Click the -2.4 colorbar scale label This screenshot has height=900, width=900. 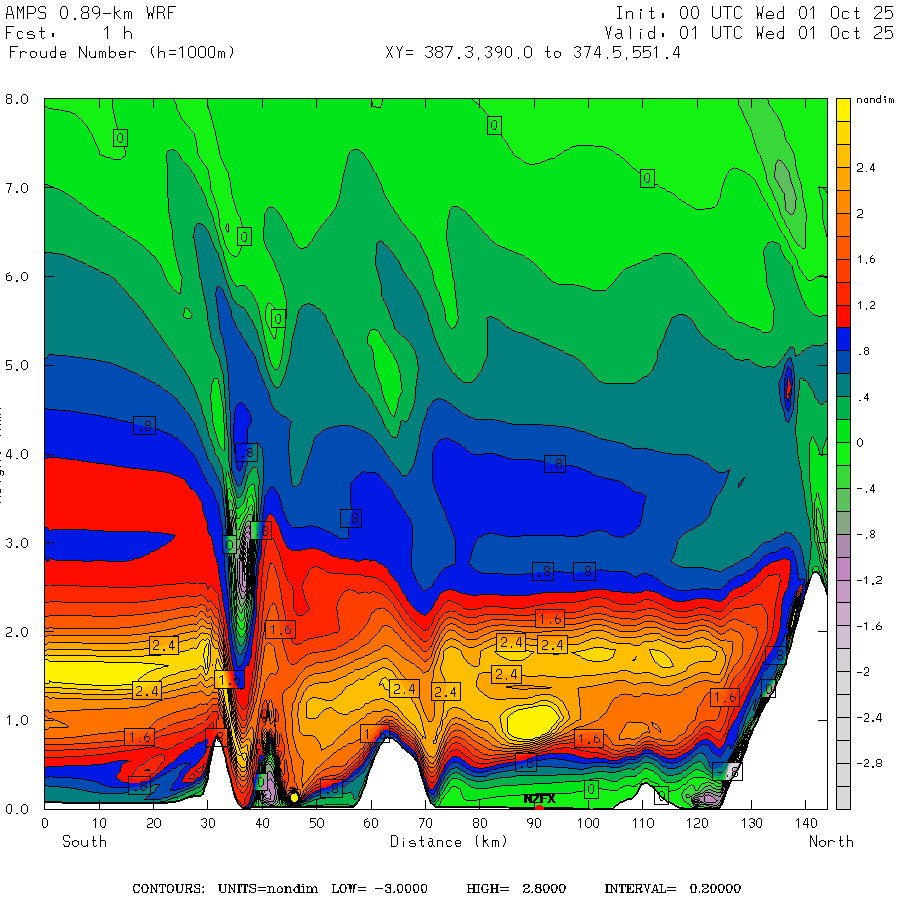869,718
